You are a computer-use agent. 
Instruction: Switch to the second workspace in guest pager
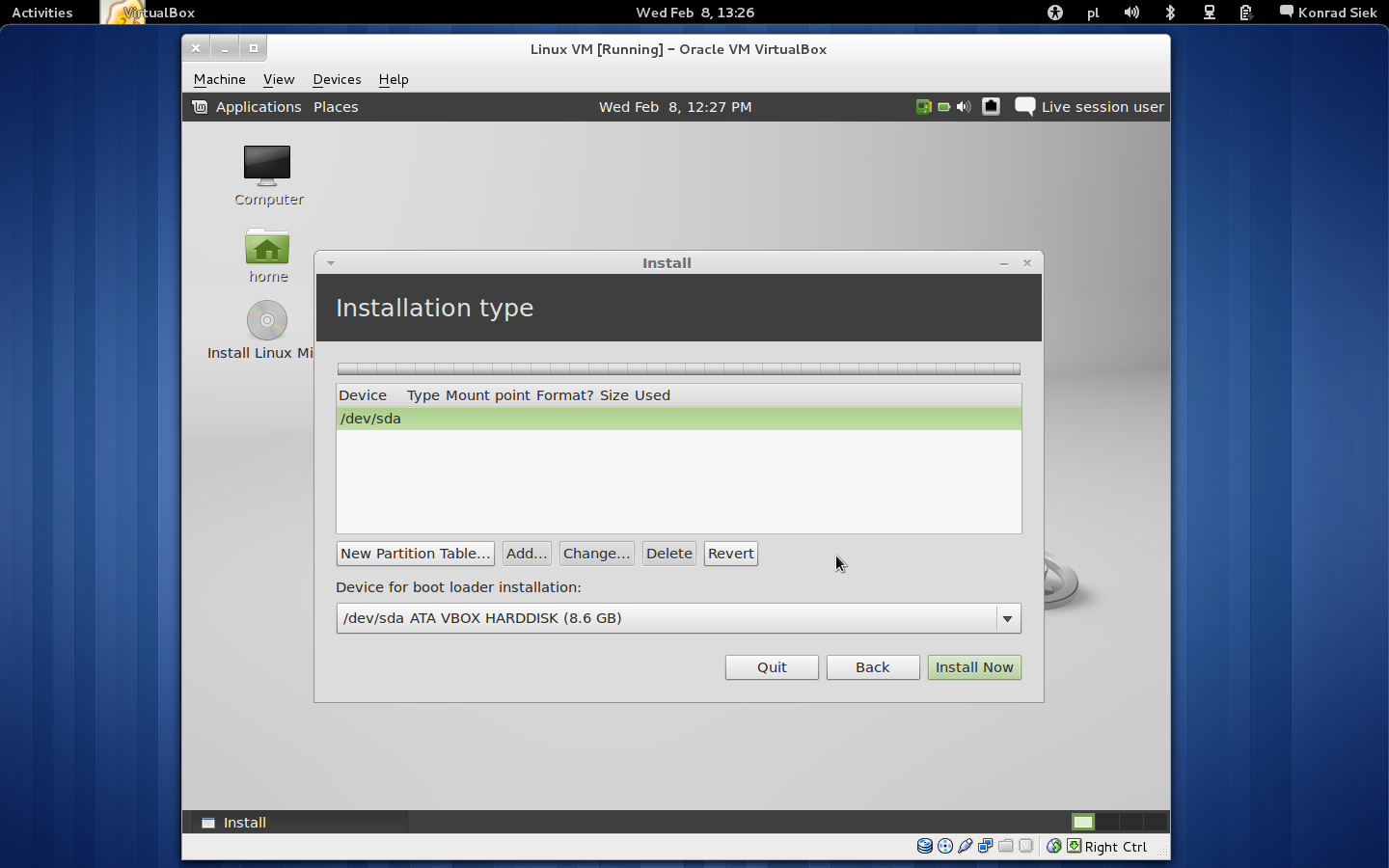(x=1107, y=822)
